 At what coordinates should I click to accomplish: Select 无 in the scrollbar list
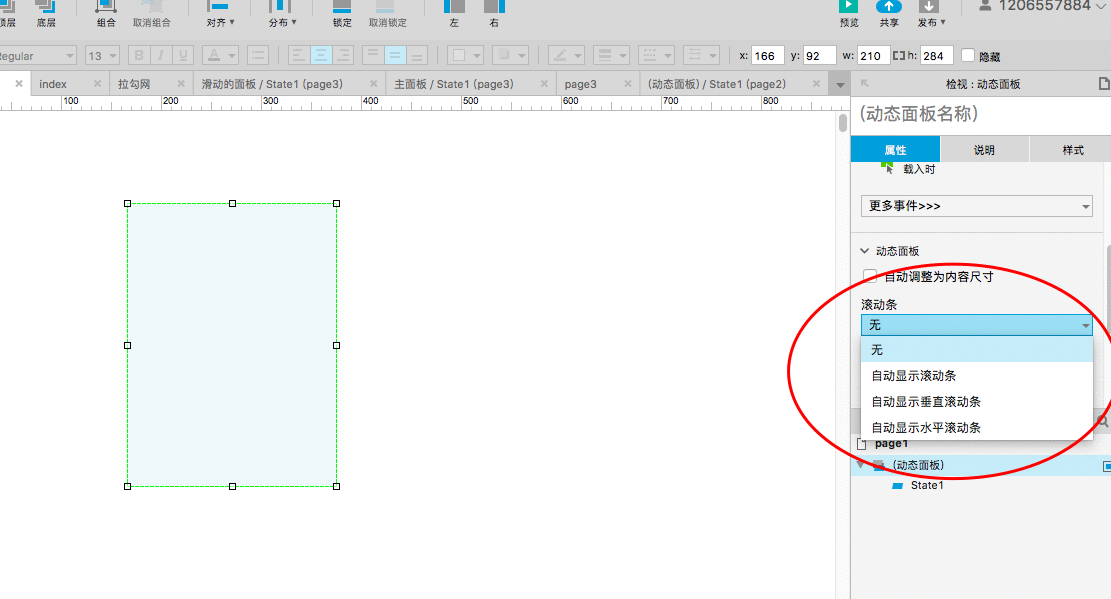coord(976,349)
